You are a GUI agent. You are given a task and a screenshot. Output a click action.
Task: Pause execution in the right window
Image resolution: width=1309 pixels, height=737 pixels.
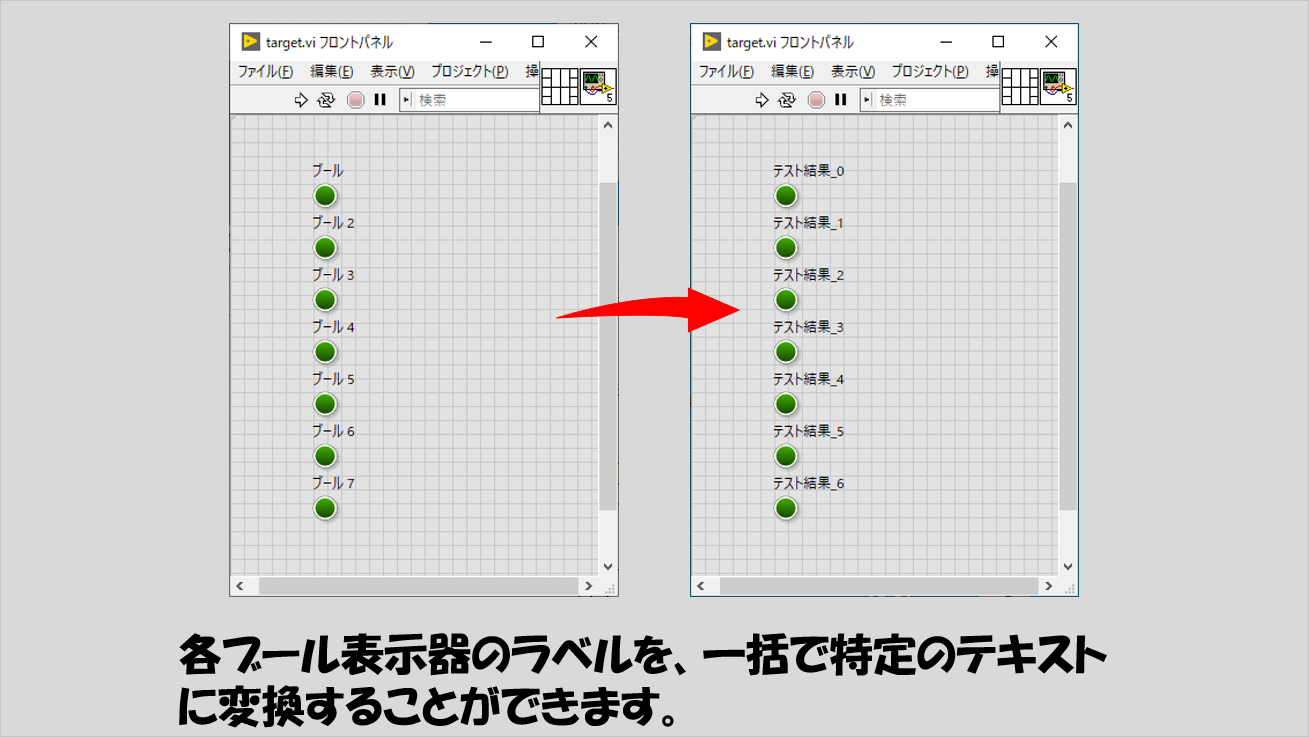point(841,100)
